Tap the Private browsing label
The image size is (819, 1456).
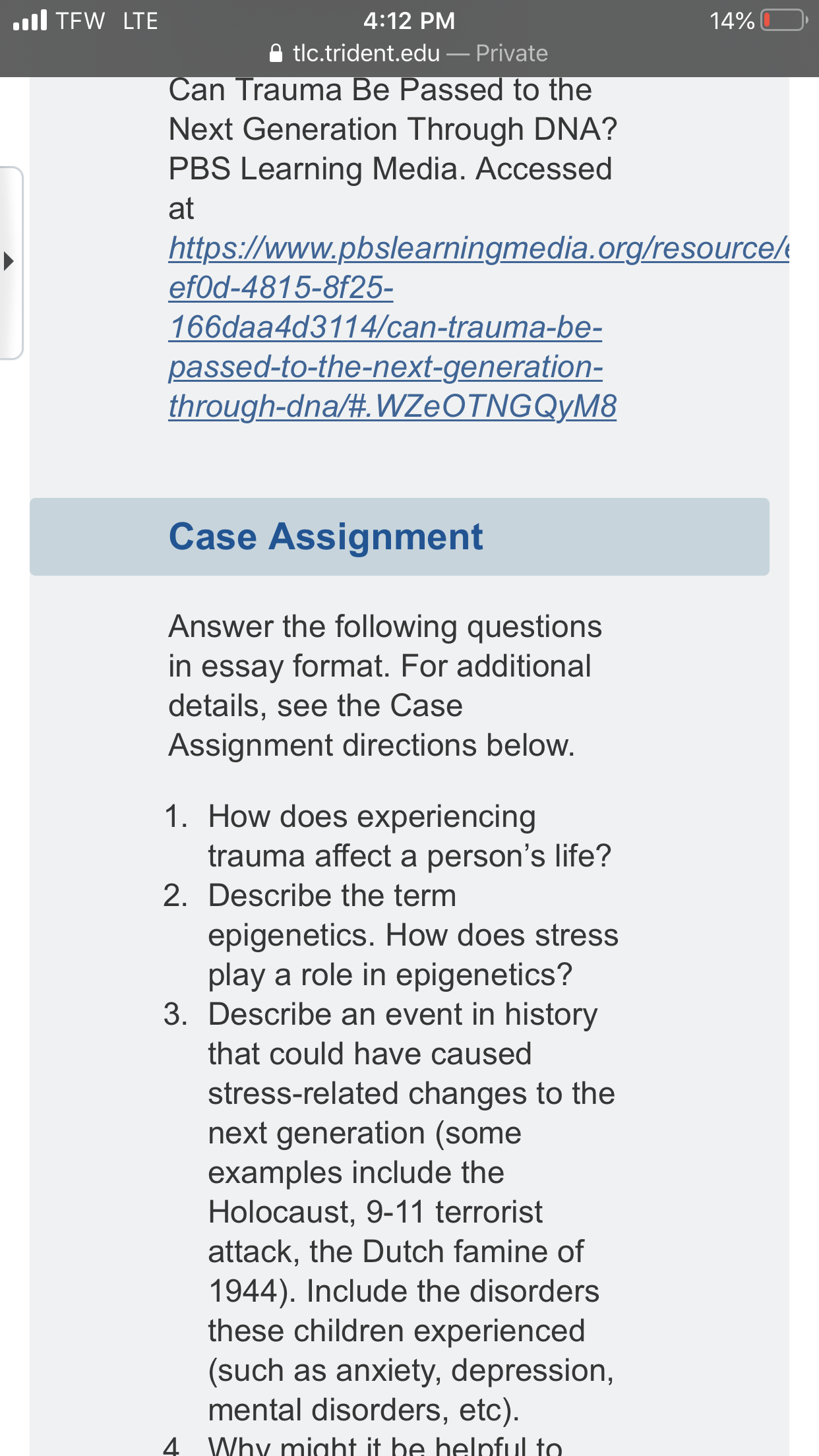[512, 53]
